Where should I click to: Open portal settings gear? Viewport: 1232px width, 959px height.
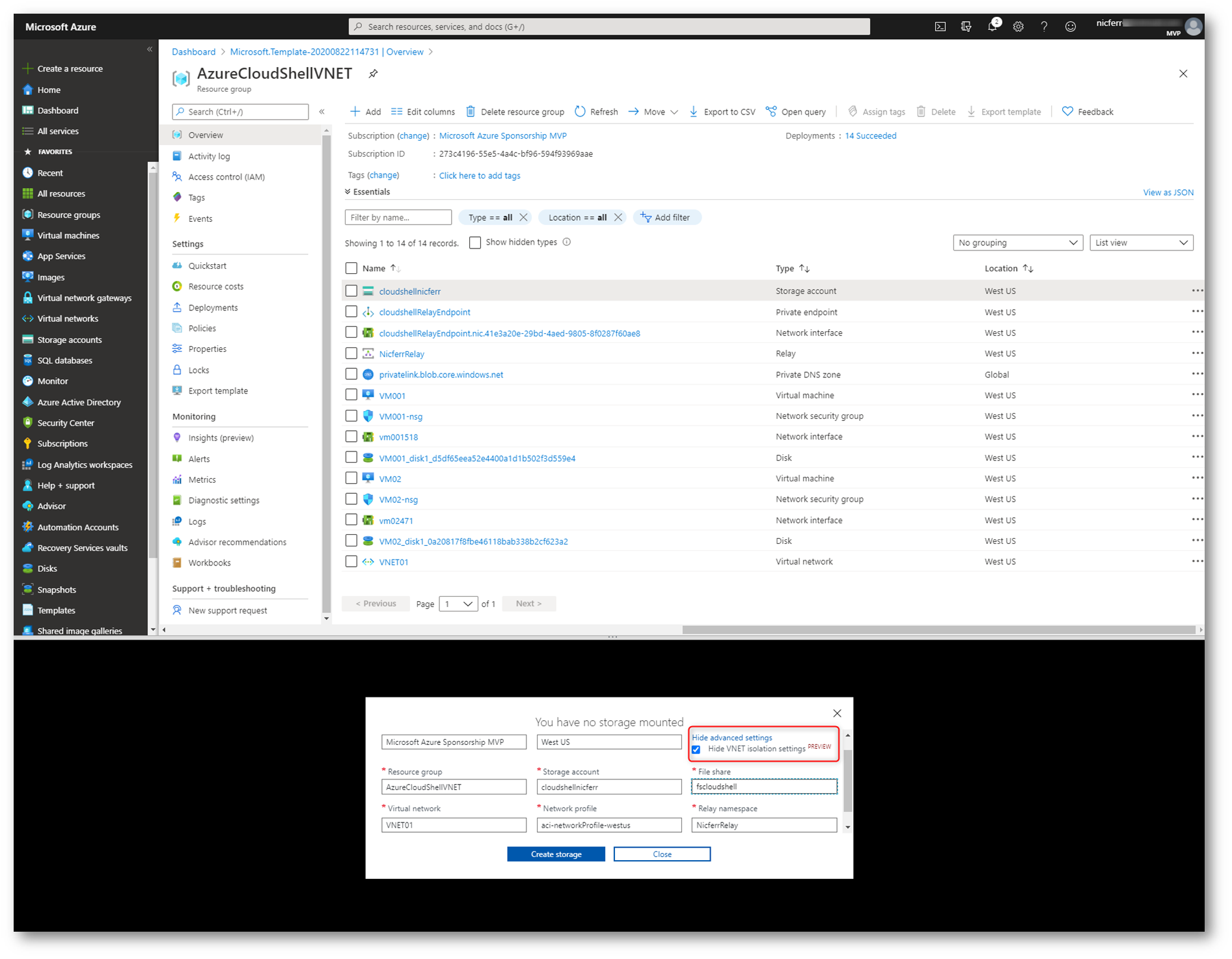pyautogui.click(x=1018, y=27)
